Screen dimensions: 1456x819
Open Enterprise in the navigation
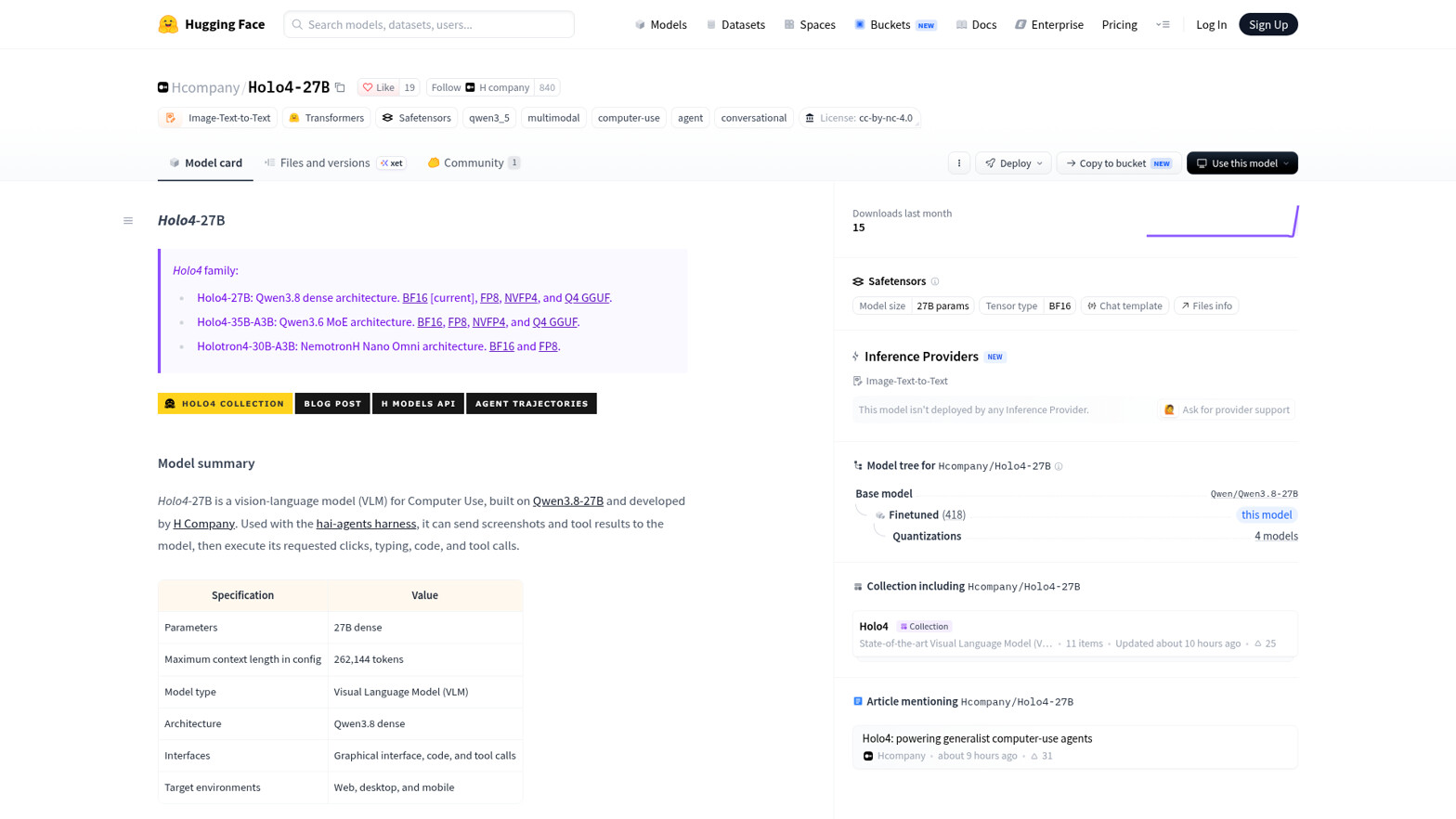tap(1049, 24)
